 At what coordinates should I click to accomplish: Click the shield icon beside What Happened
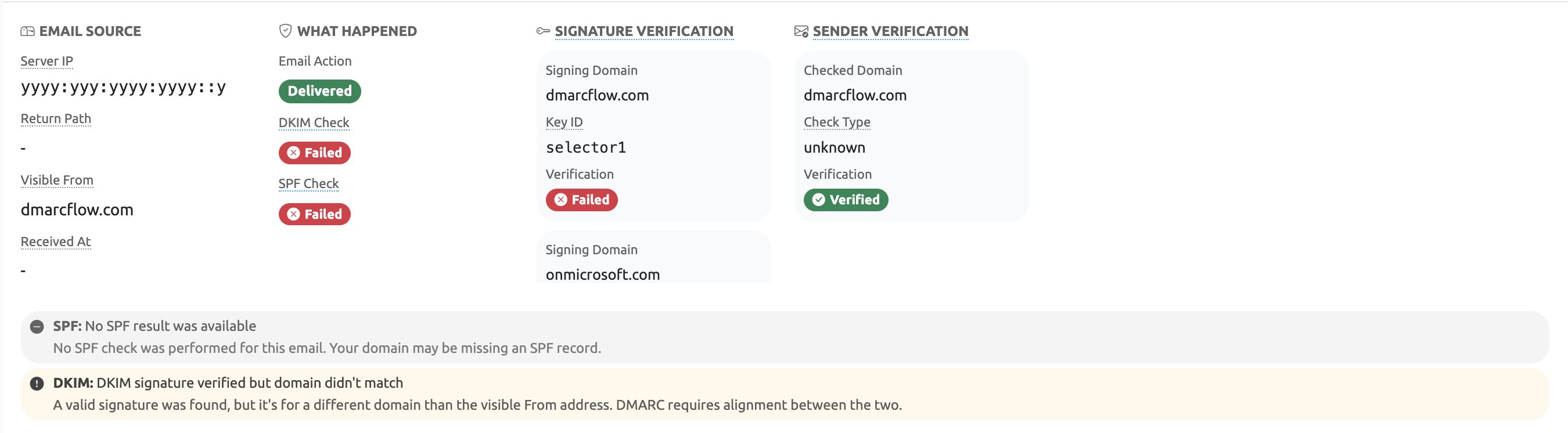284,30
